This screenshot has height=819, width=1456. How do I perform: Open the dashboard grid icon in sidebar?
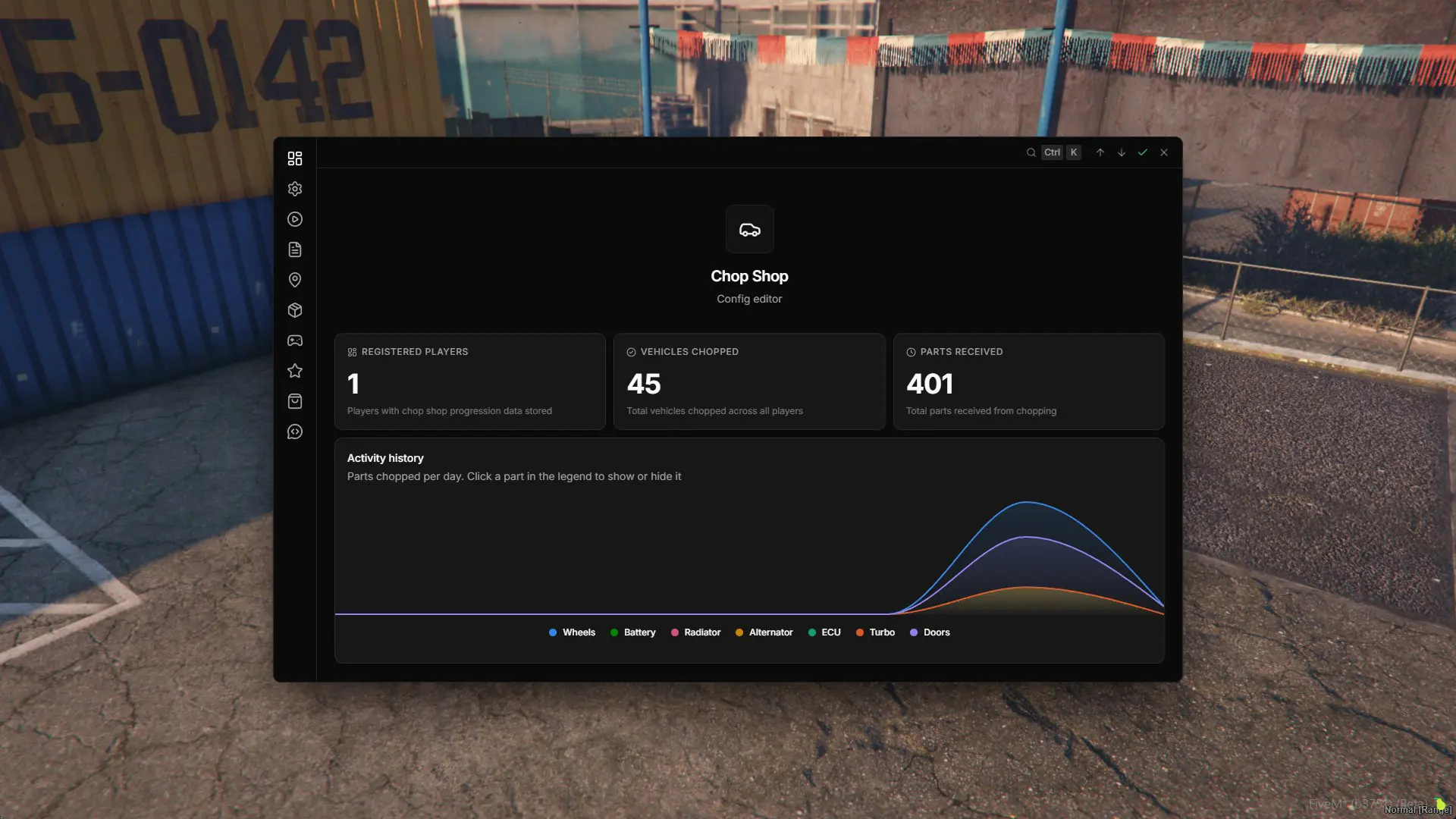[295, 158]
